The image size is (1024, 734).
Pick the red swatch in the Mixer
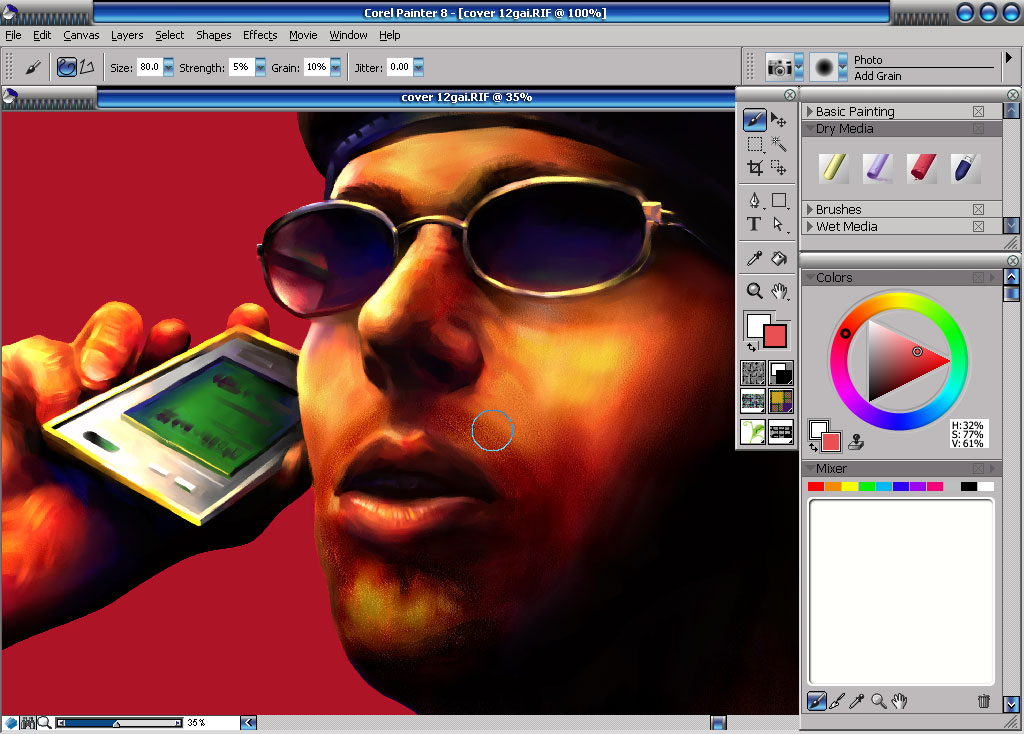point(816,487)
